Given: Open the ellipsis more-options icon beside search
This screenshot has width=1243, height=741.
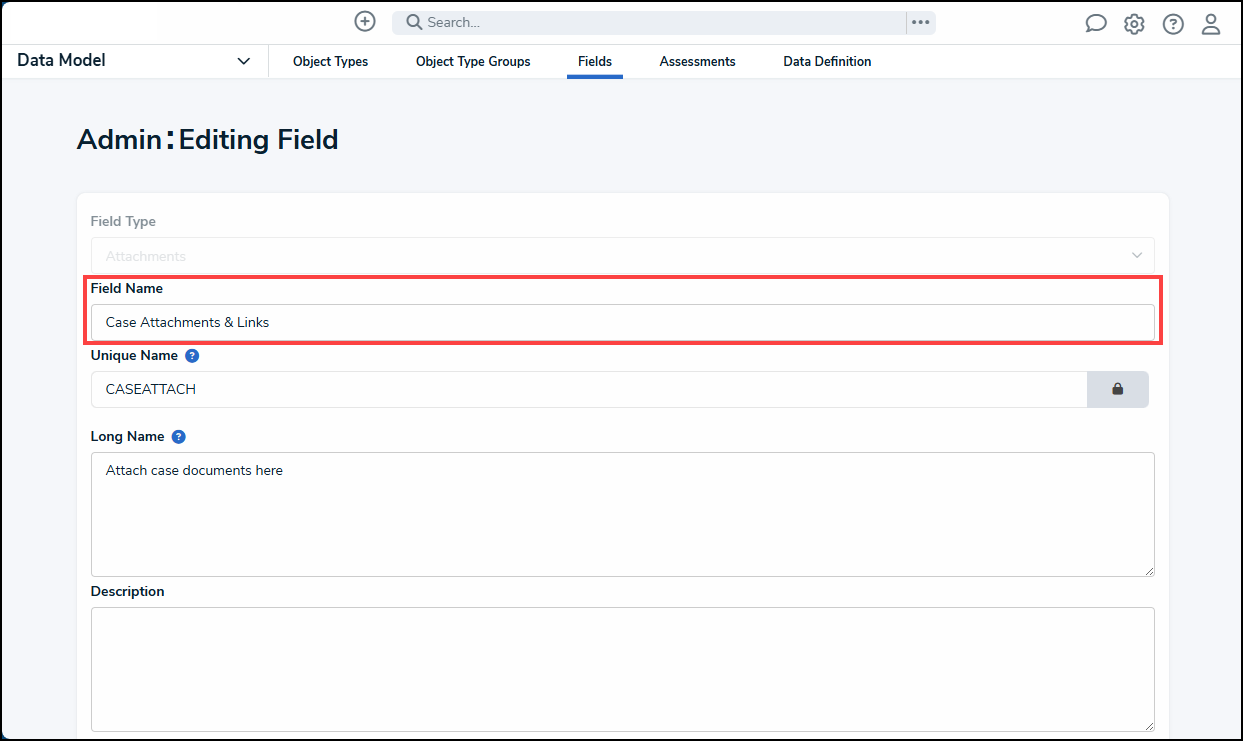Looking at the screenshot, I should [920, 22].
